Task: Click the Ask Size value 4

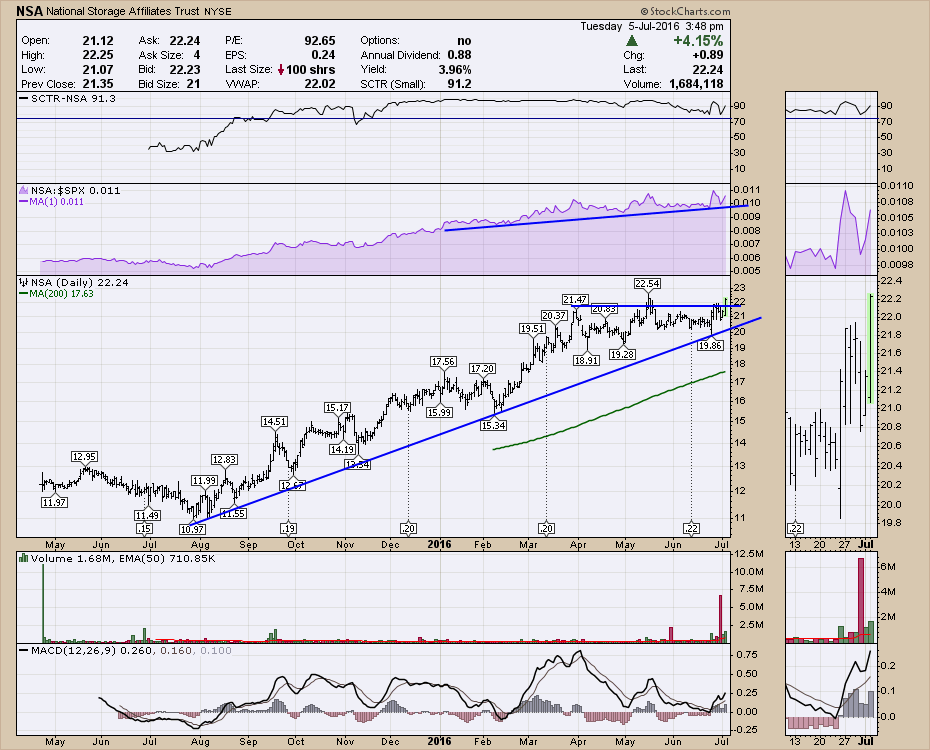Action: pos(197,55)
